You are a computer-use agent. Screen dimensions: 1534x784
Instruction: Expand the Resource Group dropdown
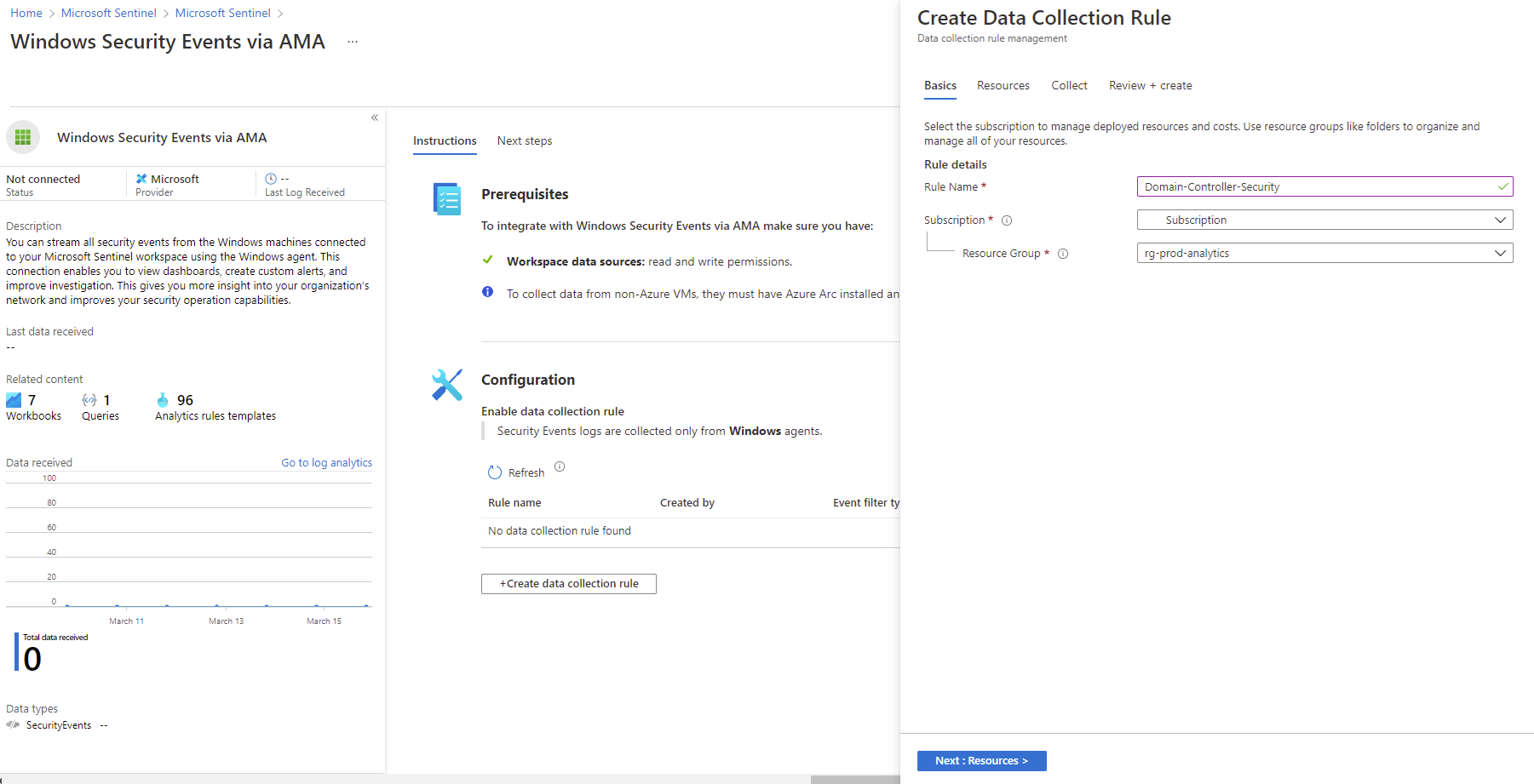pyautogui.click(x=1324, y=253)
